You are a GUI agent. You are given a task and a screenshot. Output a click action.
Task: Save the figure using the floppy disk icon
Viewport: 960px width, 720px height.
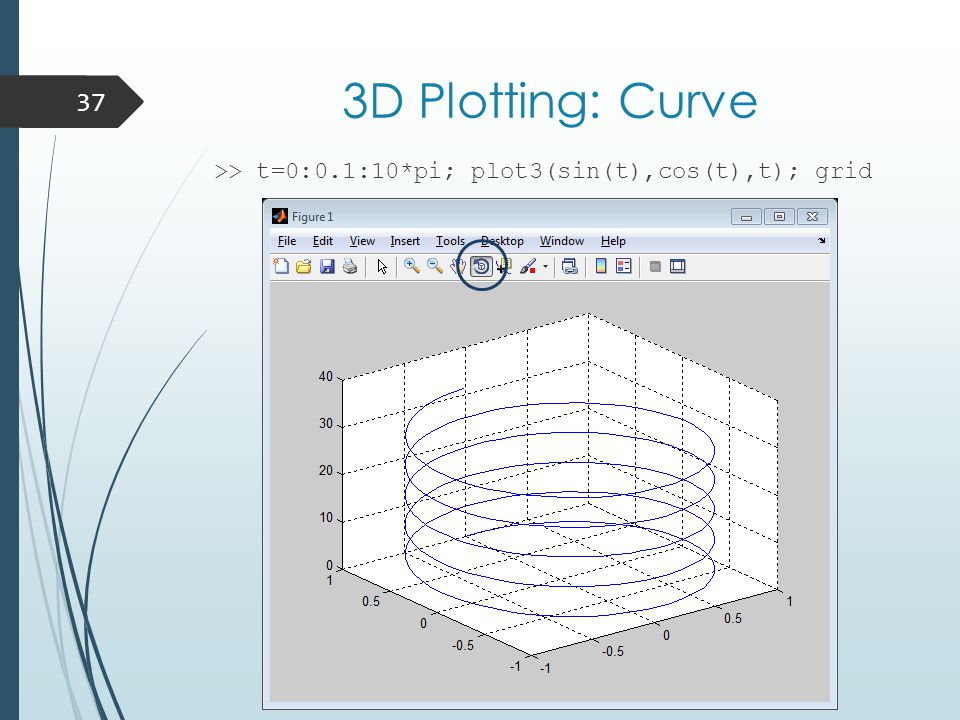(327, 266)
